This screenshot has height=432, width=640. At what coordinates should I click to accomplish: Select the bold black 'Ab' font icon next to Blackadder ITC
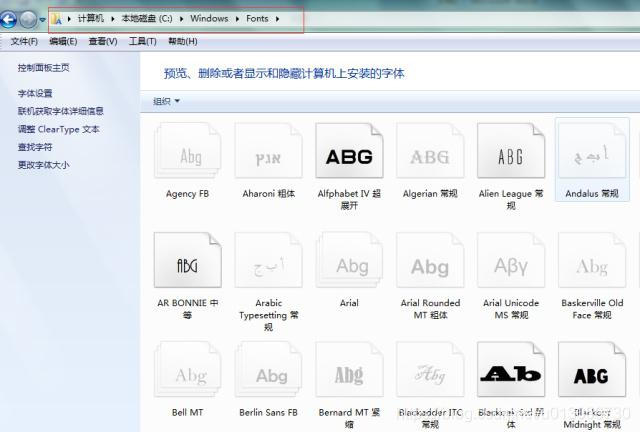coord(511,370)
